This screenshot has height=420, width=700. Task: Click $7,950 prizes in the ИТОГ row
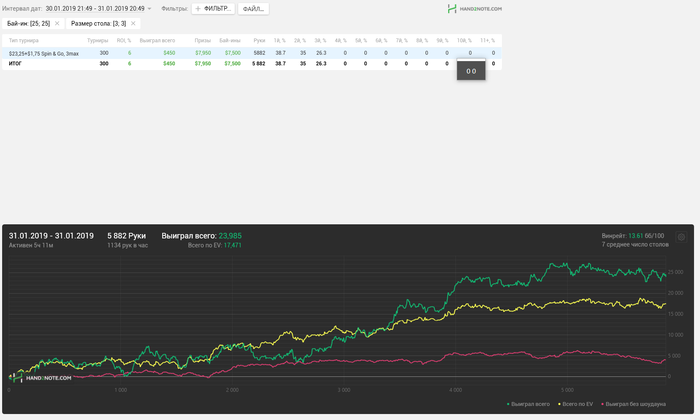coord(203,63)
